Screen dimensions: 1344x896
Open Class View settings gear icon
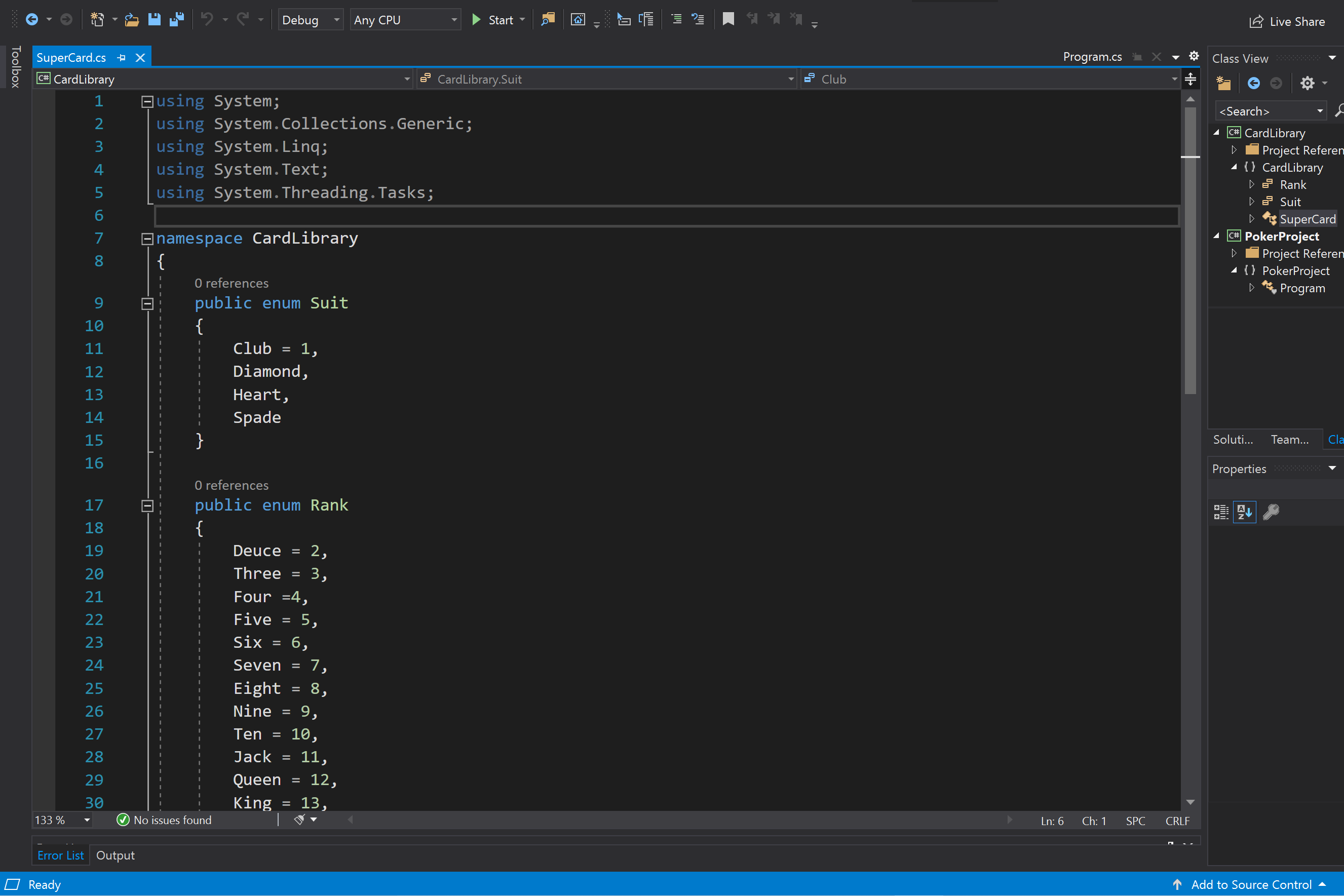point(1308,83)
